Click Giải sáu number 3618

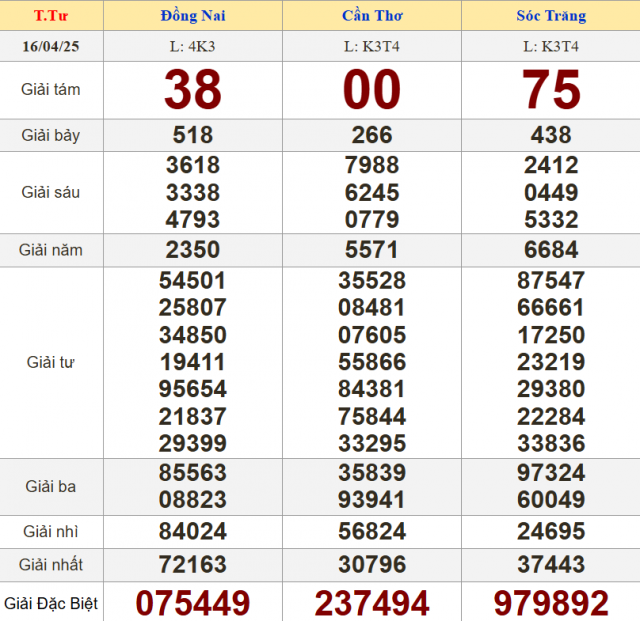193,165
